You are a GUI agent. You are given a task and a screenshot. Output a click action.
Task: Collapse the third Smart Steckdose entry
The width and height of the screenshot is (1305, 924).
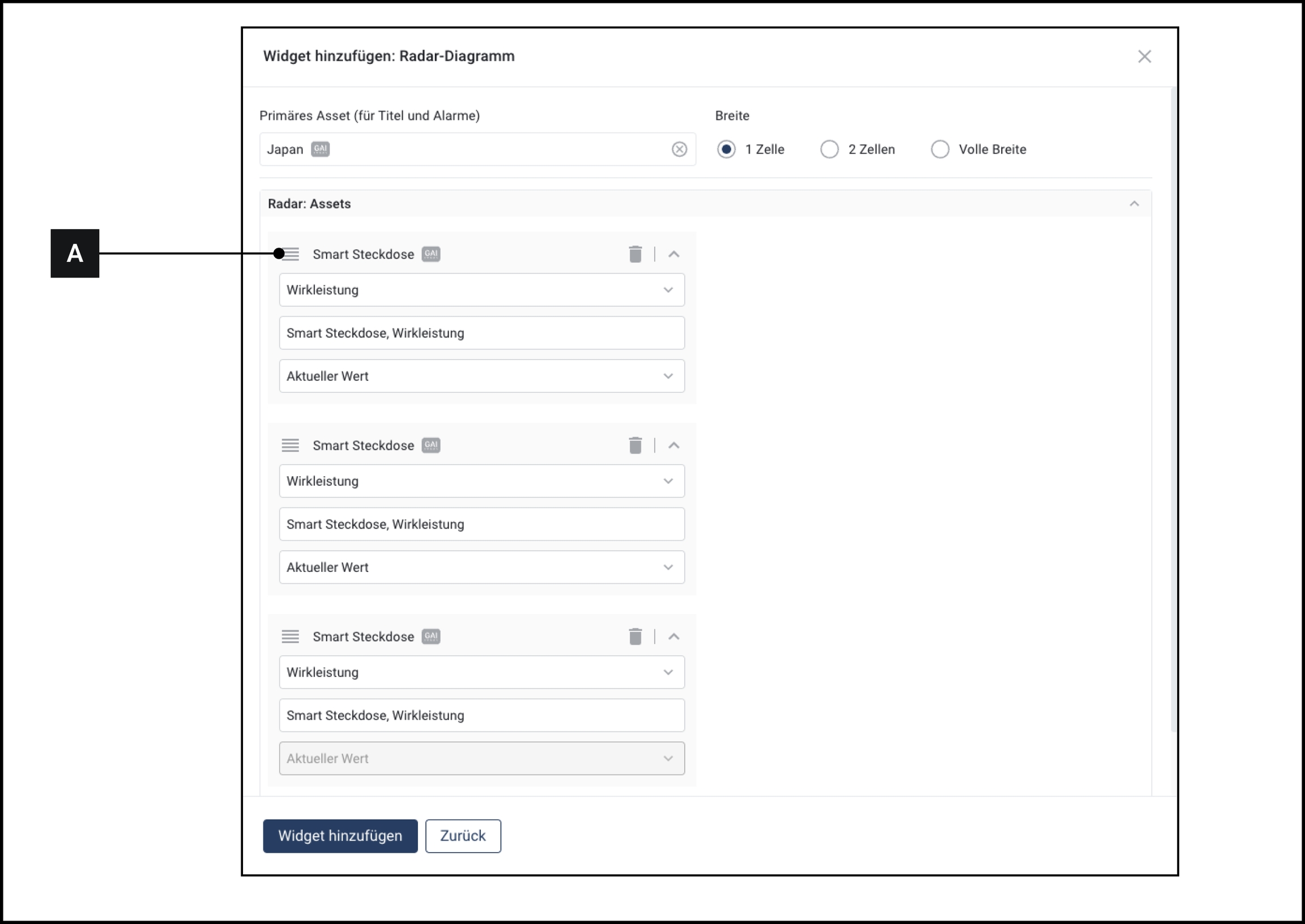coord(674,637)
